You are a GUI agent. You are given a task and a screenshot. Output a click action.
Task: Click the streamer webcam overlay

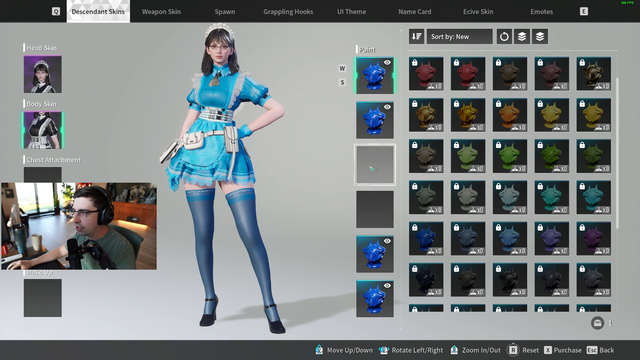[x=79, y=226]
